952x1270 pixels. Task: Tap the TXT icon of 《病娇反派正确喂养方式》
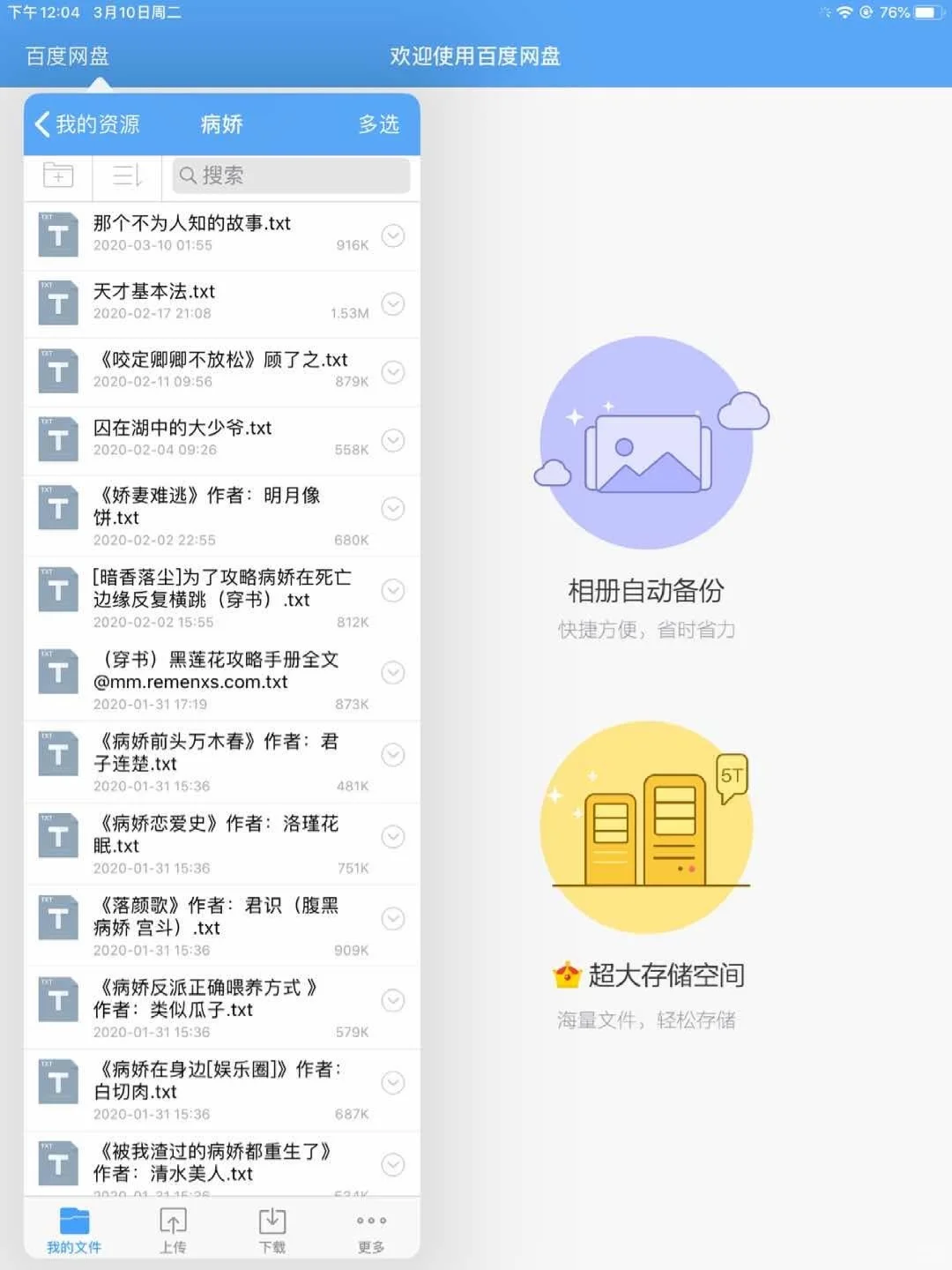point(58,999)
